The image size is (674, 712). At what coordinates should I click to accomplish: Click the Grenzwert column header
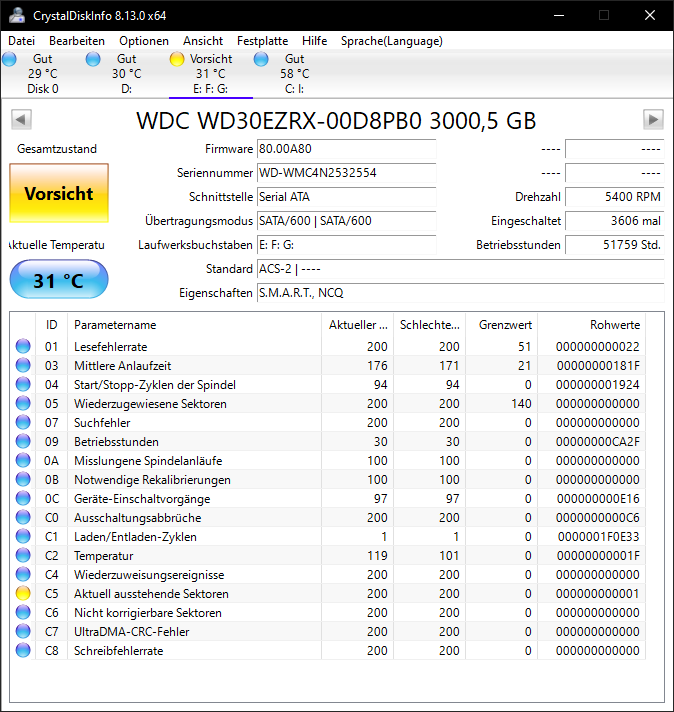(x=501, y=325)
